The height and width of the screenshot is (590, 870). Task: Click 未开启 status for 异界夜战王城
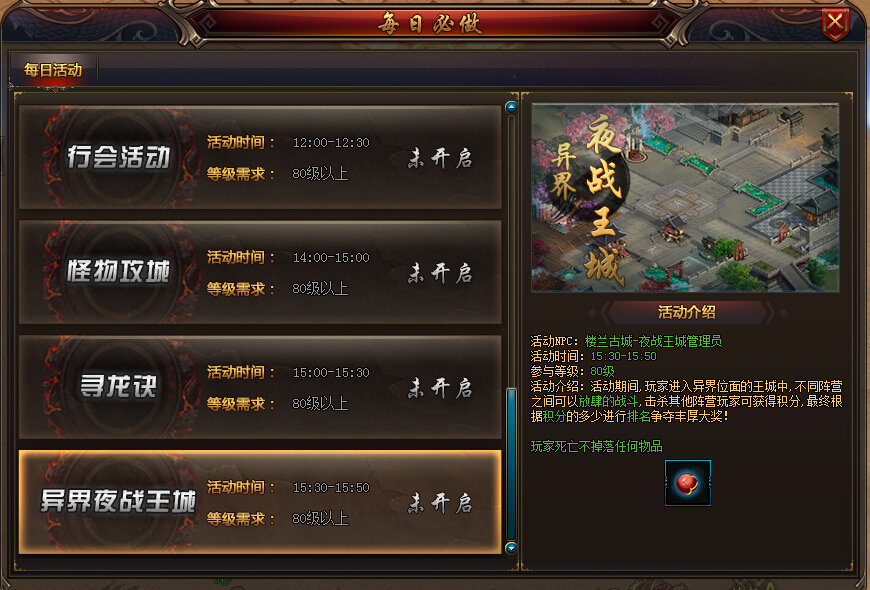click(440, 503)
